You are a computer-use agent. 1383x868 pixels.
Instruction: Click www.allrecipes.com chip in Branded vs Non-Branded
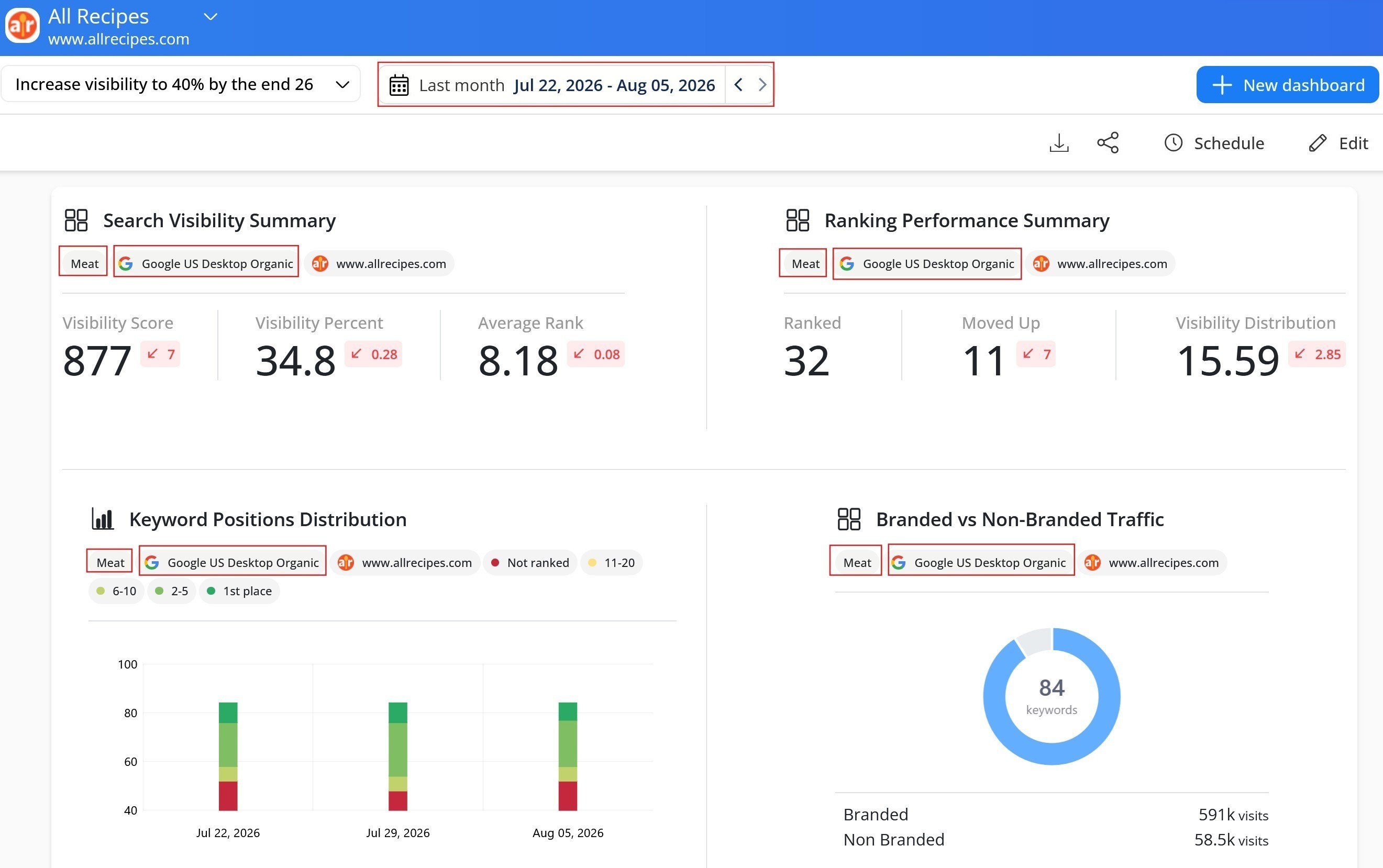click(x=1152, y=563)
